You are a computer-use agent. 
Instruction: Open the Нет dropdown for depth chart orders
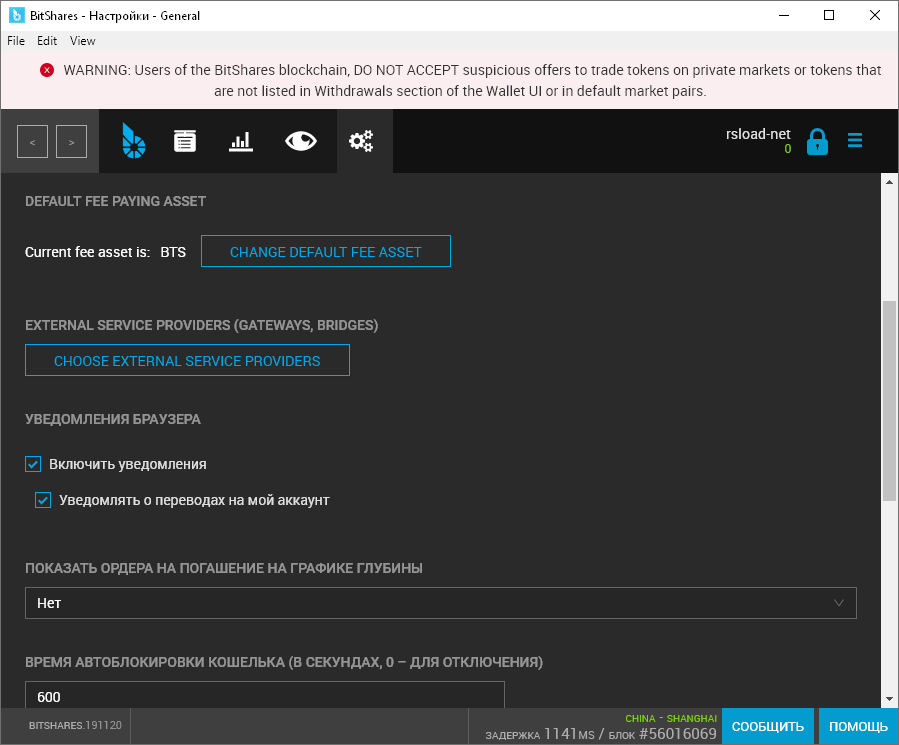440,603
